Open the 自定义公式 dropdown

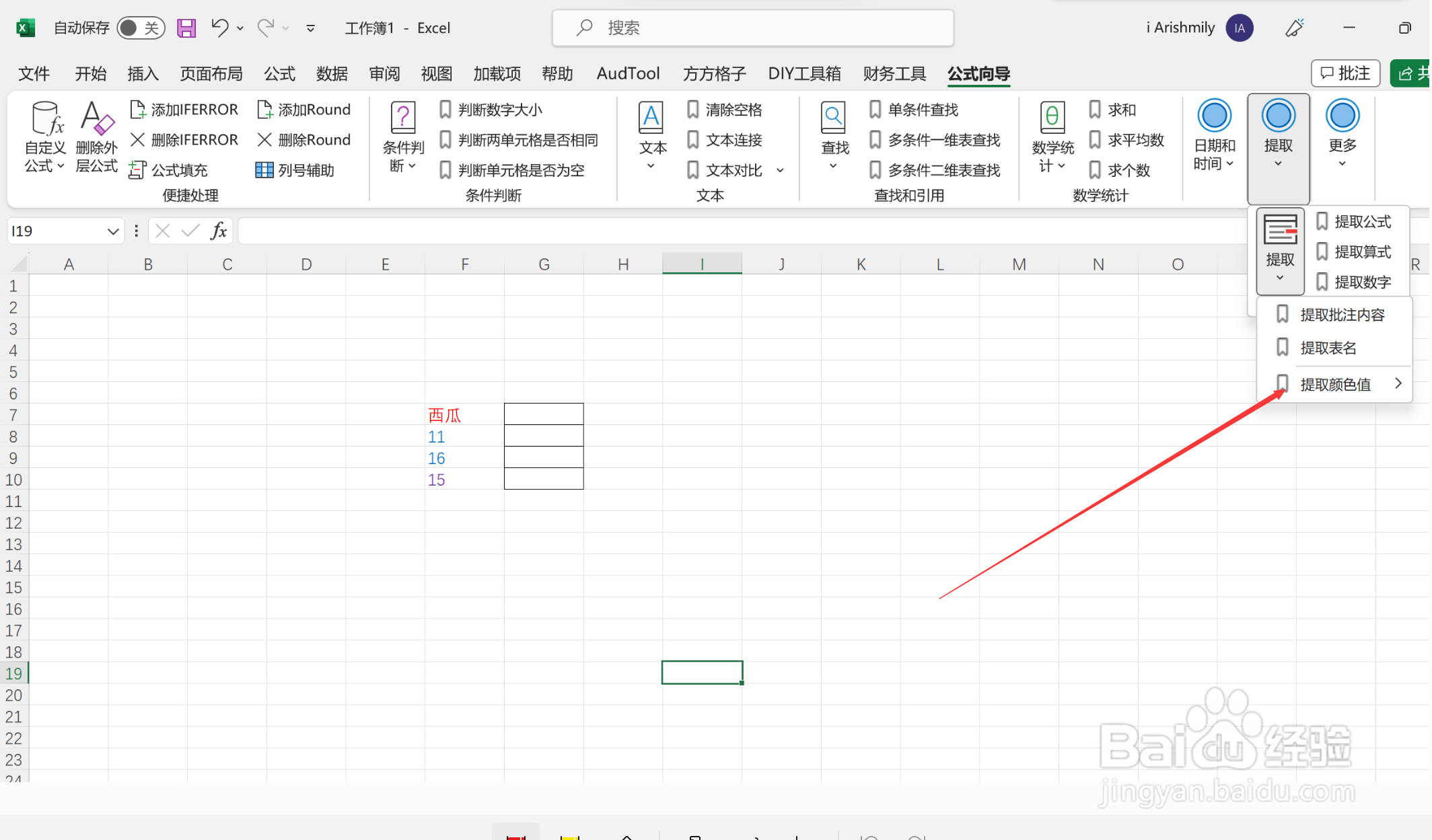click(x=45, y=137)
